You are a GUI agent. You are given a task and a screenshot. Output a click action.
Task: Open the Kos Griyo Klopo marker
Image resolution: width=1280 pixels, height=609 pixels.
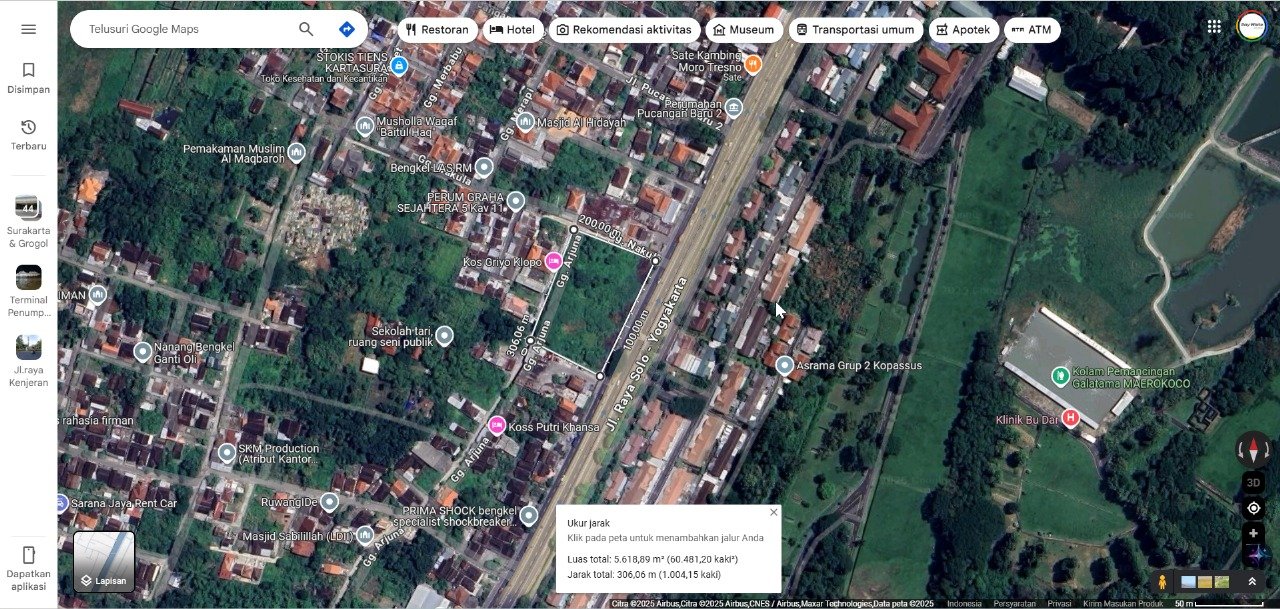click(553, 262)
